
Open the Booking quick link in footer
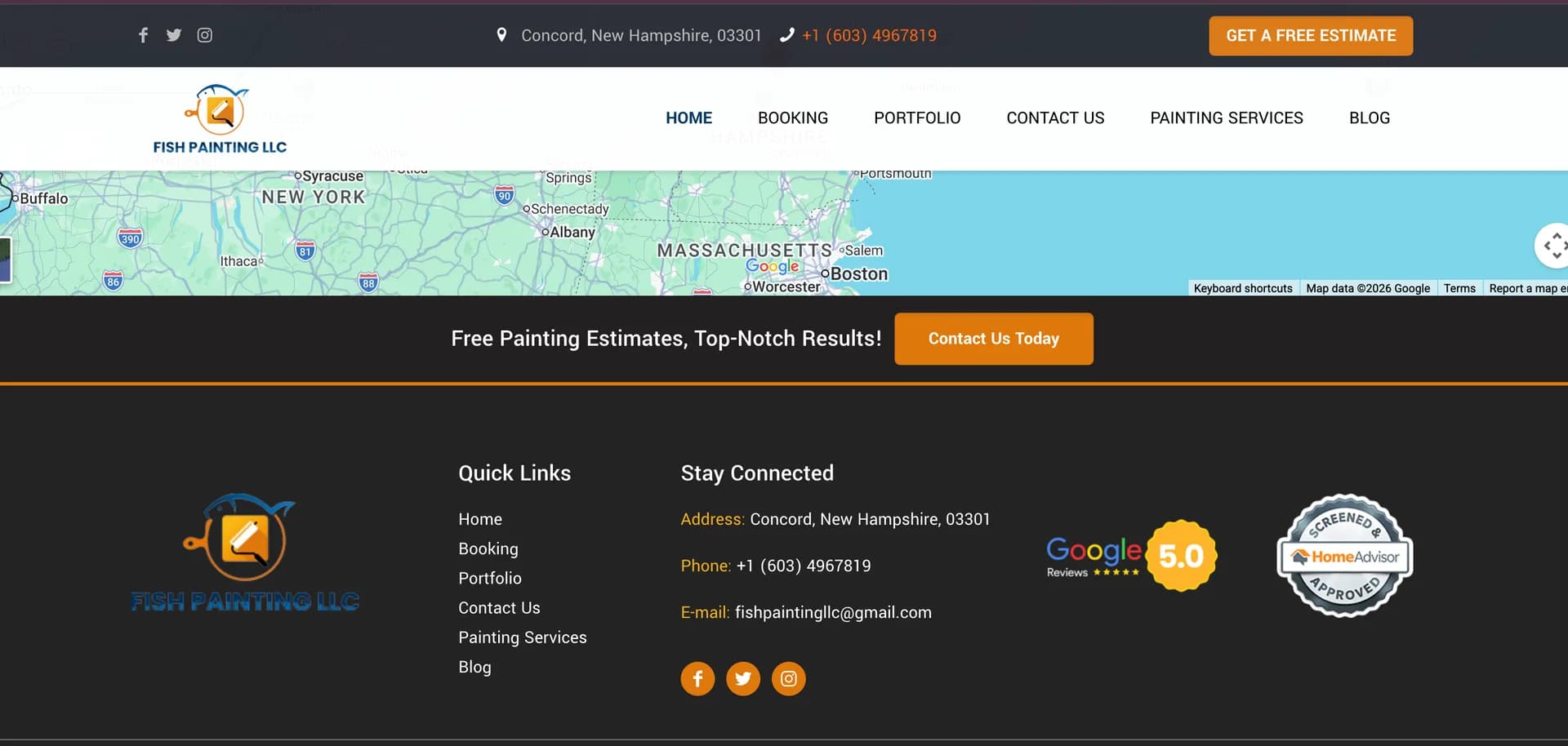tap(488, 548)
